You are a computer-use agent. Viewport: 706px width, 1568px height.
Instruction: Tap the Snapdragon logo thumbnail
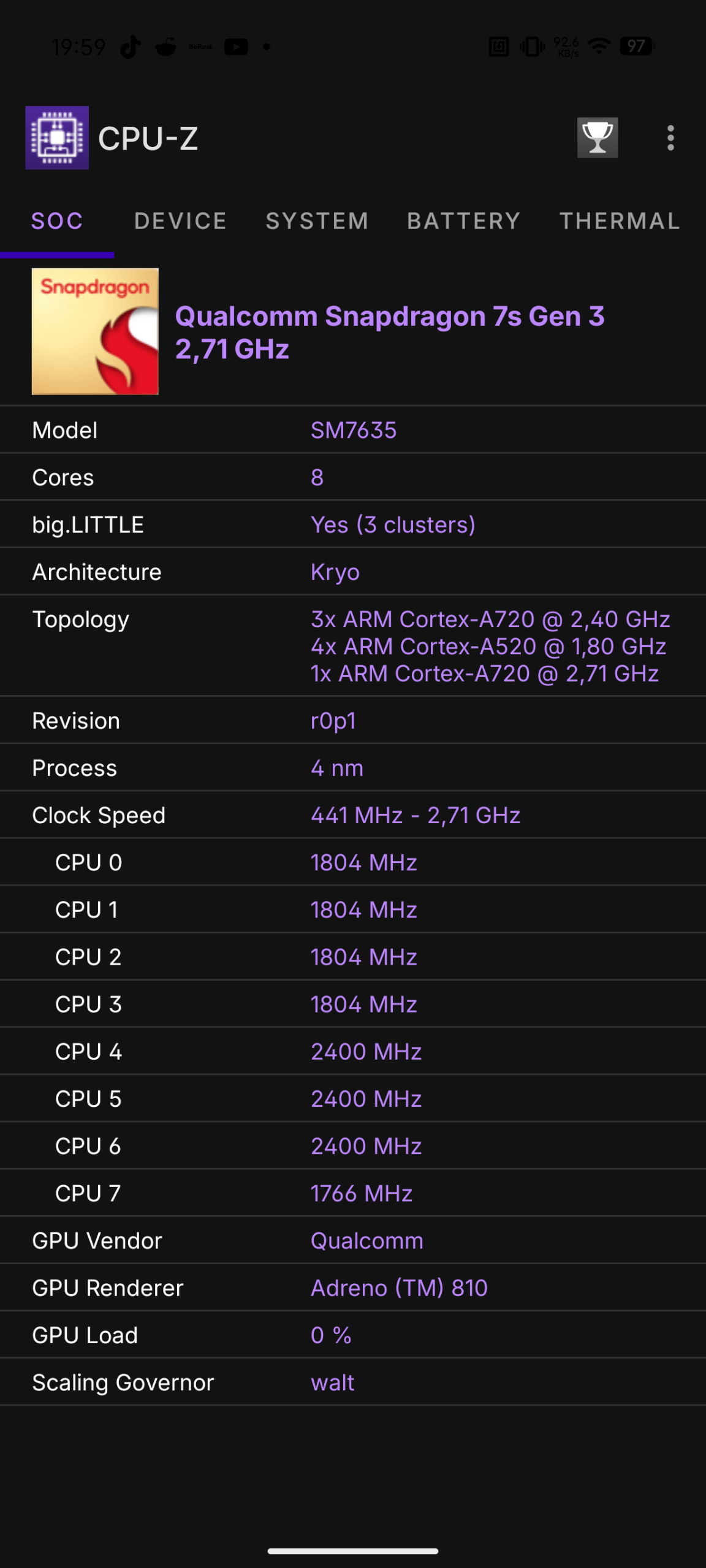(95, 331)
